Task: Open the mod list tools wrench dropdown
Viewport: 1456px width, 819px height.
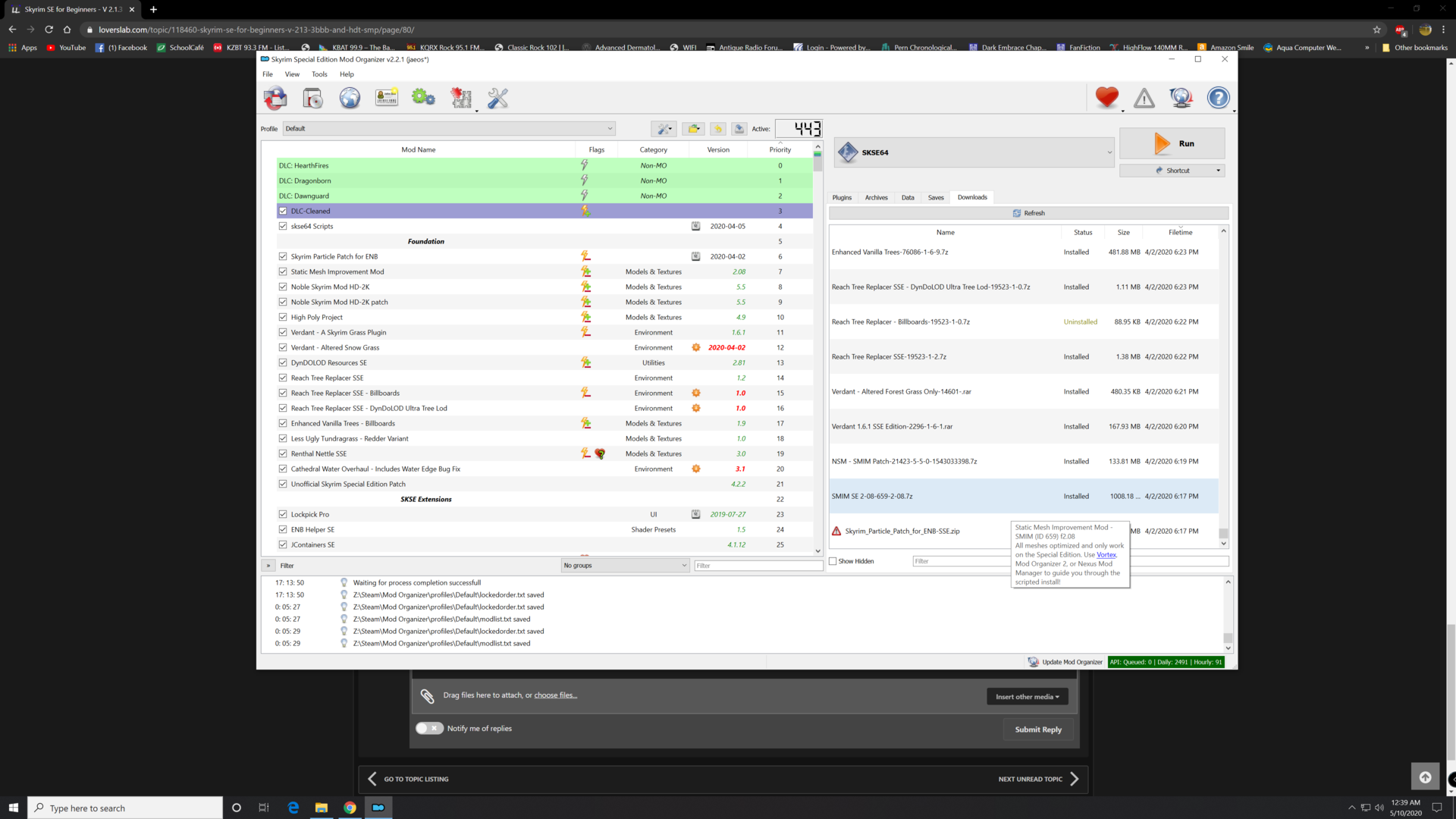Action: pyautogui.click(x=664, y=129)
